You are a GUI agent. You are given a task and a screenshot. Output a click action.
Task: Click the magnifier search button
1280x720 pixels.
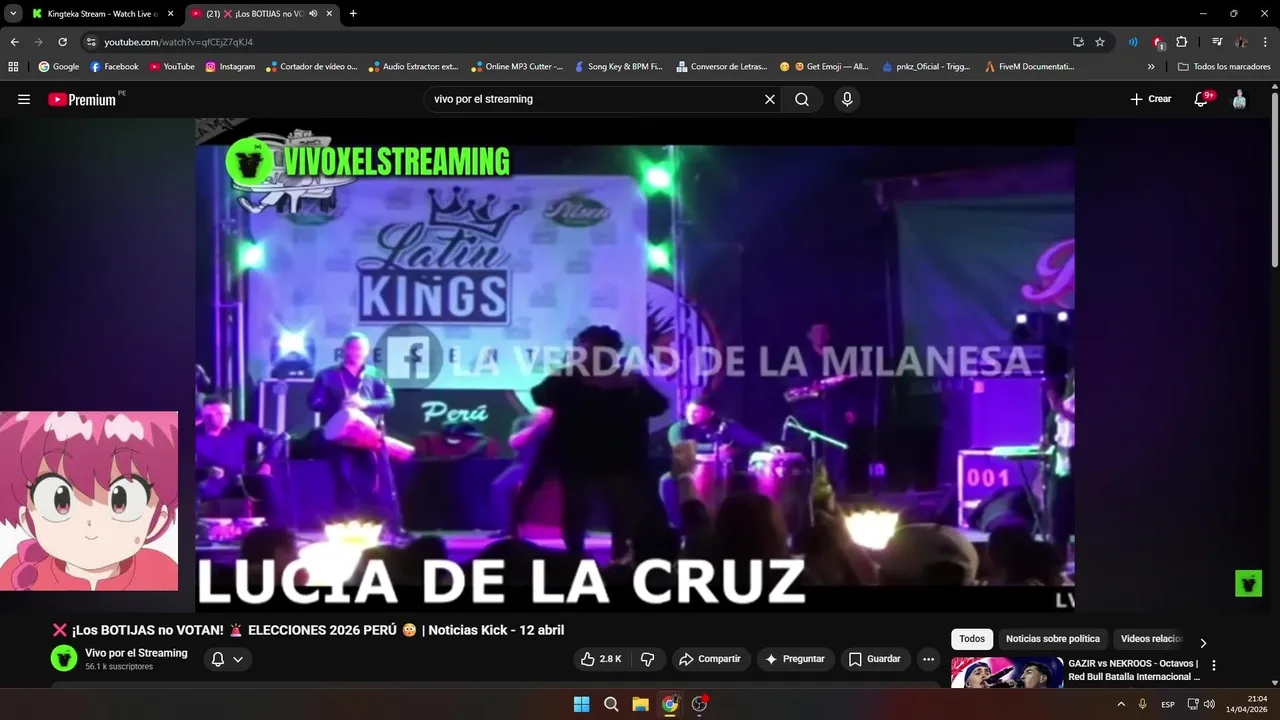802,99
